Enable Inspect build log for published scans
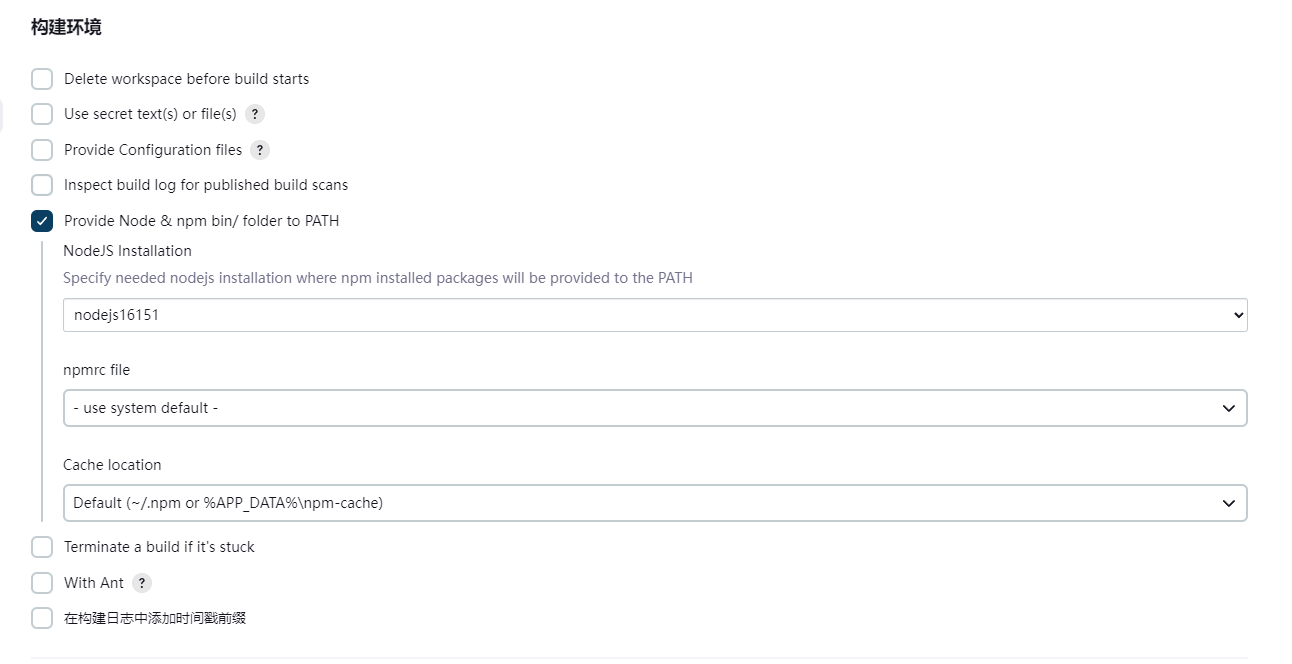Image resolution: width=1292 pixels, height=664 pixels. pyautogui.click(x=42, y=185)
